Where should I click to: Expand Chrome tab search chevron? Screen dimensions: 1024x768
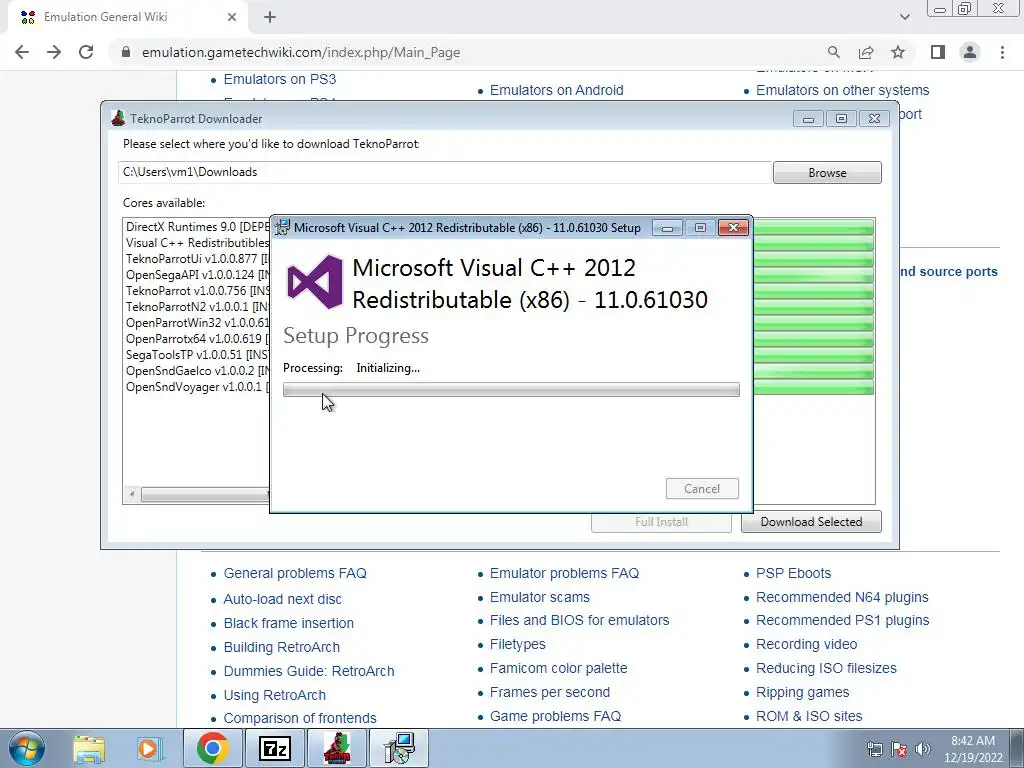(904, 18)
